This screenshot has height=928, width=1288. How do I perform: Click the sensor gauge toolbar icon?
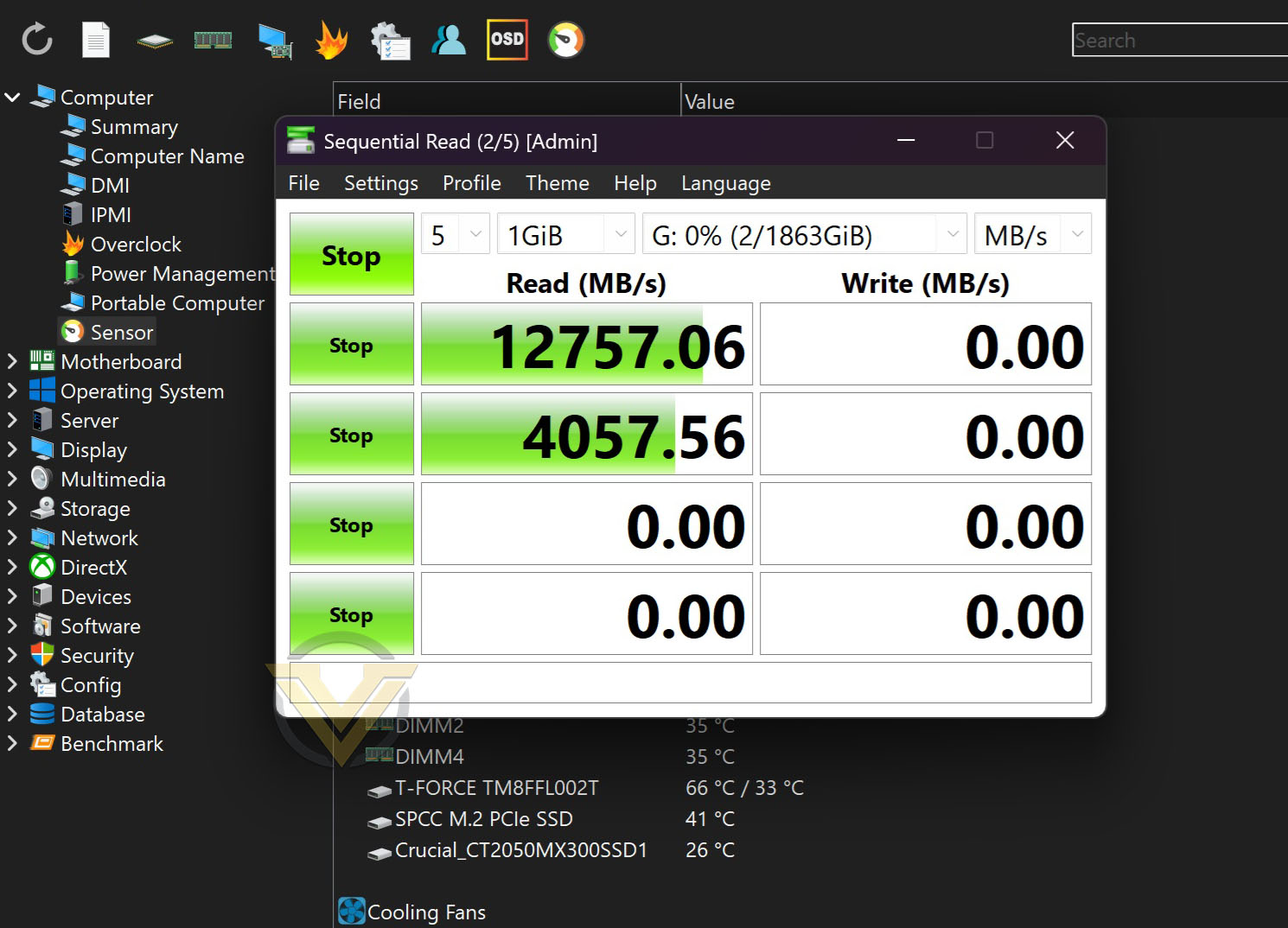(x=566, y=40)
